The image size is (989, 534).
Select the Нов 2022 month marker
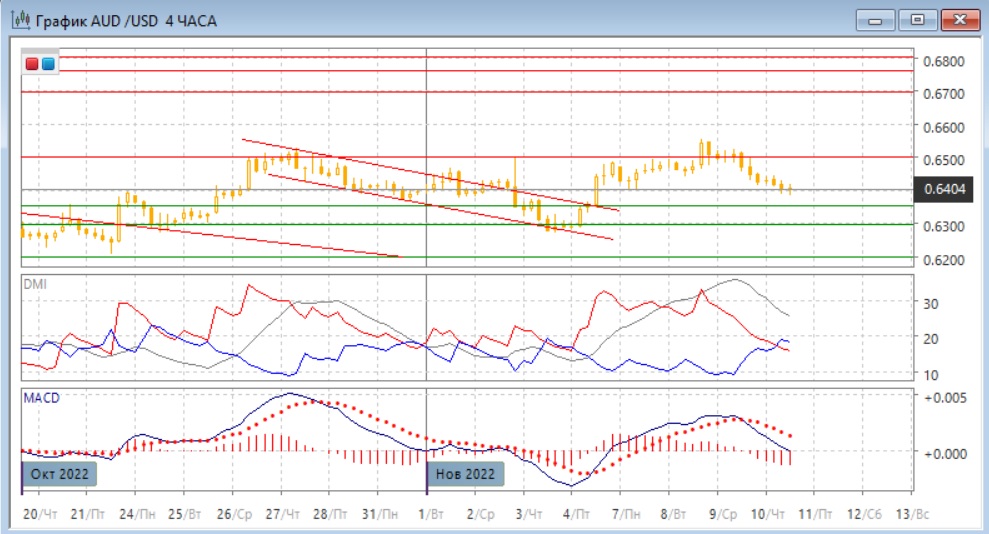466,473
